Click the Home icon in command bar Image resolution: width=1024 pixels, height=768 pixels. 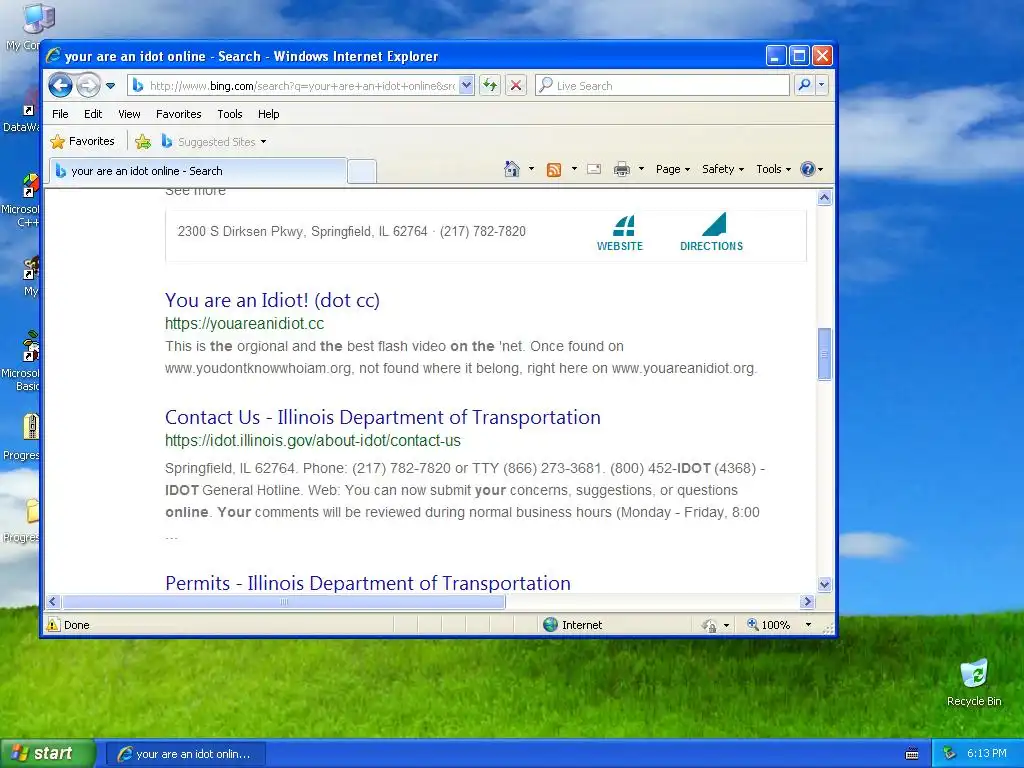tap(512, 169)
